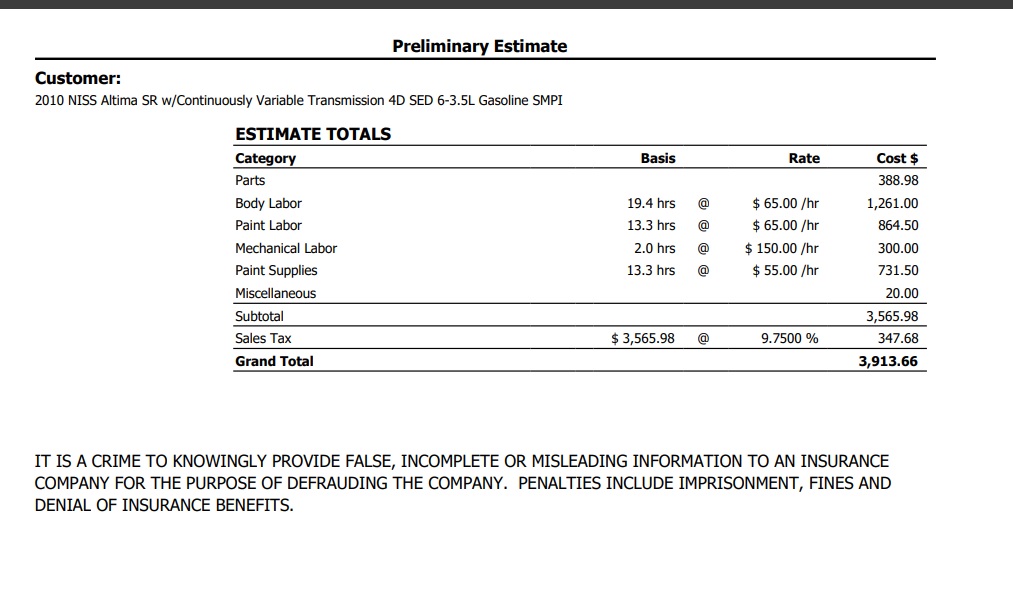The width and height of the screenshot is (1013, 590).
Task: Click the Basis column header
Action: (x=658, y=158)
